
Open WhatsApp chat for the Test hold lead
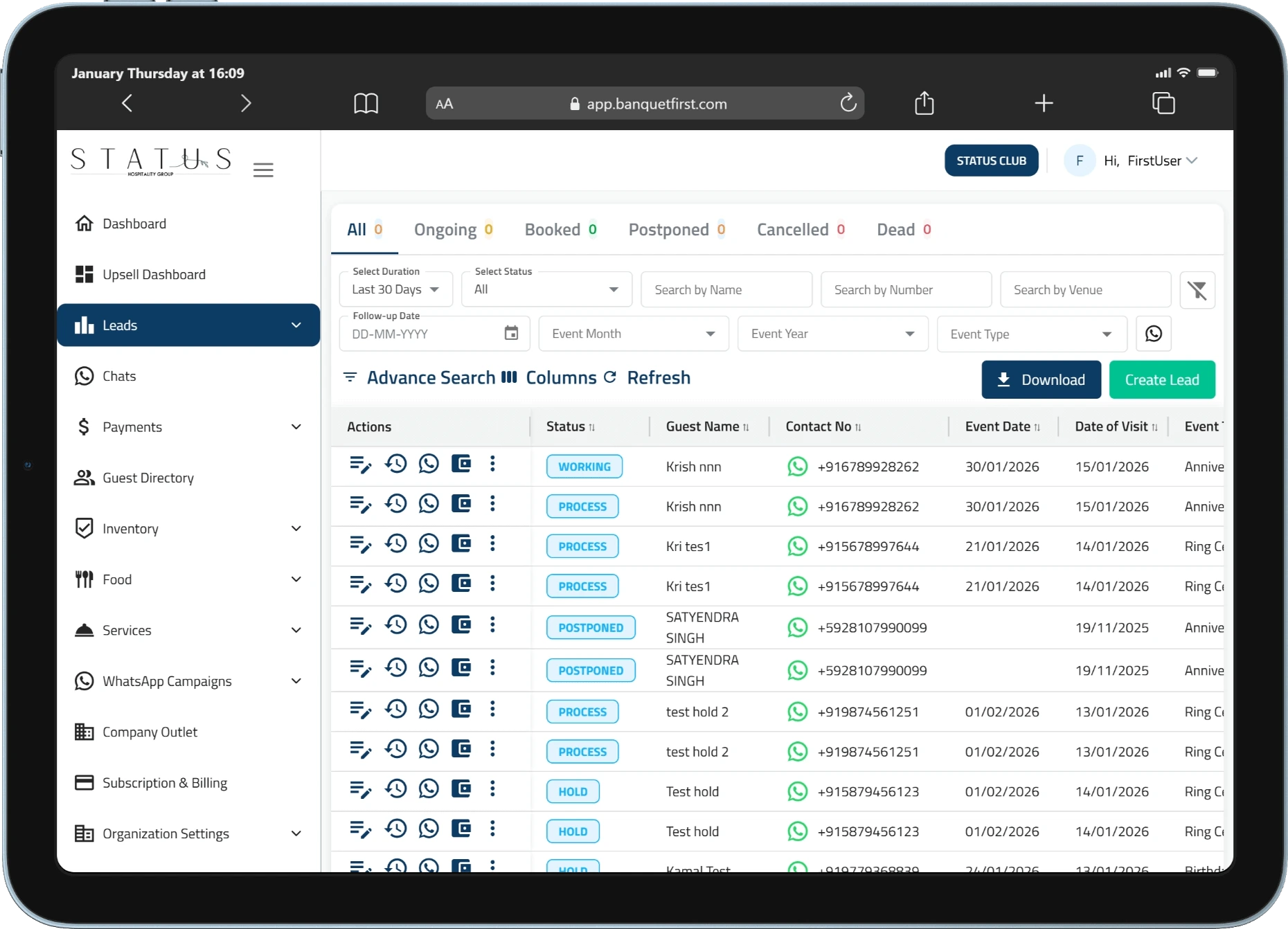(x=429, y=790)
